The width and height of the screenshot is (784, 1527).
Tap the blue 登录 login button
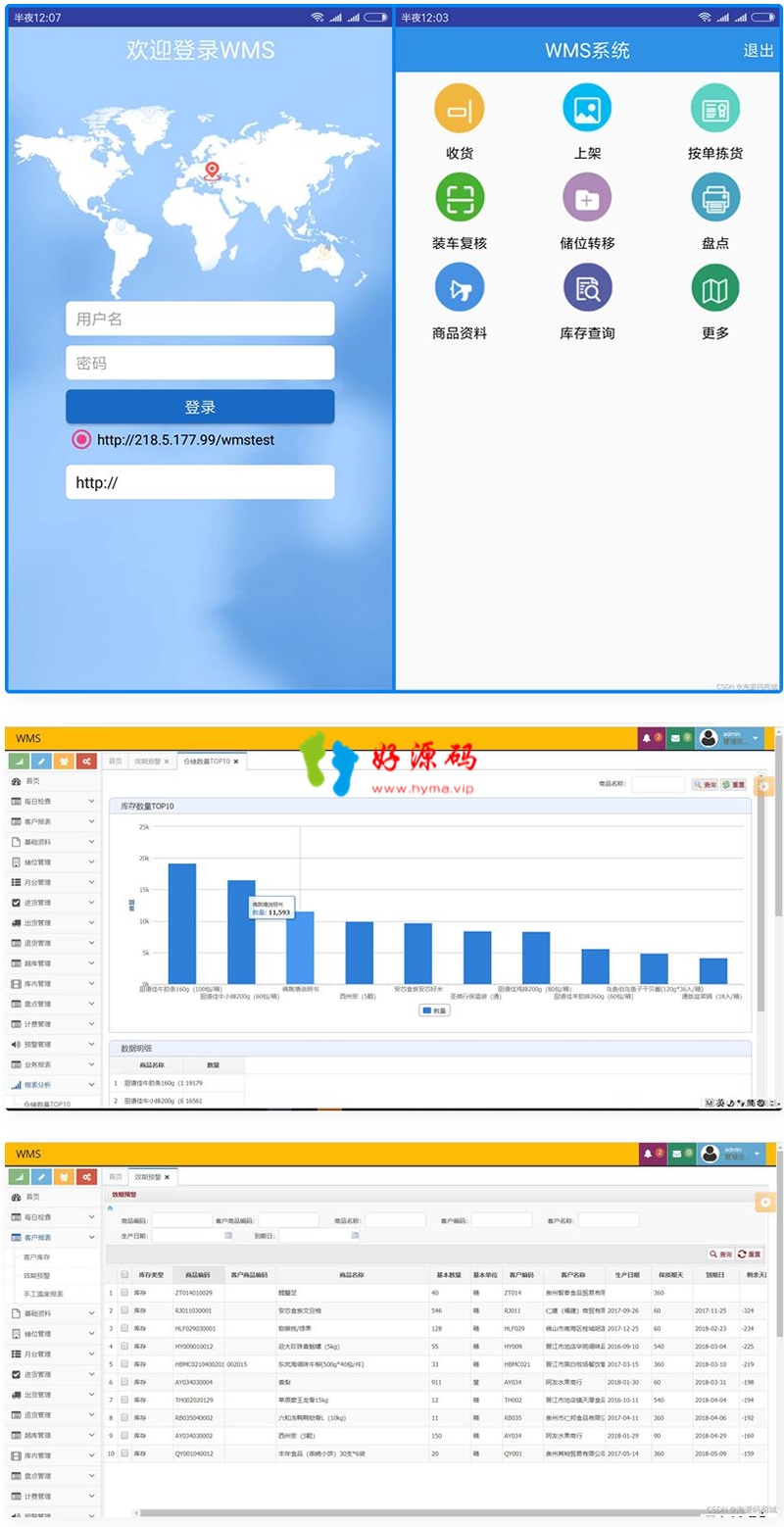pos(200,407)
